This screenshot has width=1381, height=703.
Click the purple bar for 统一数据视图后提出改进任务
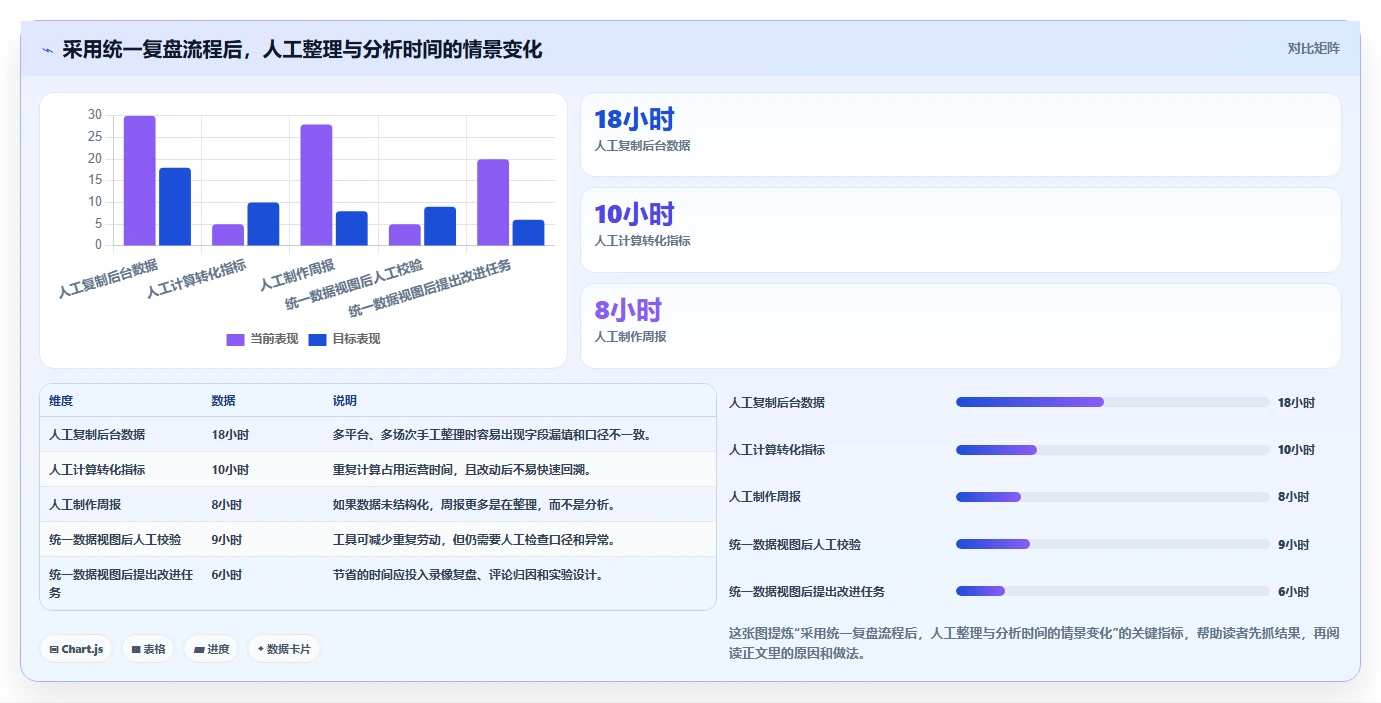493,202
